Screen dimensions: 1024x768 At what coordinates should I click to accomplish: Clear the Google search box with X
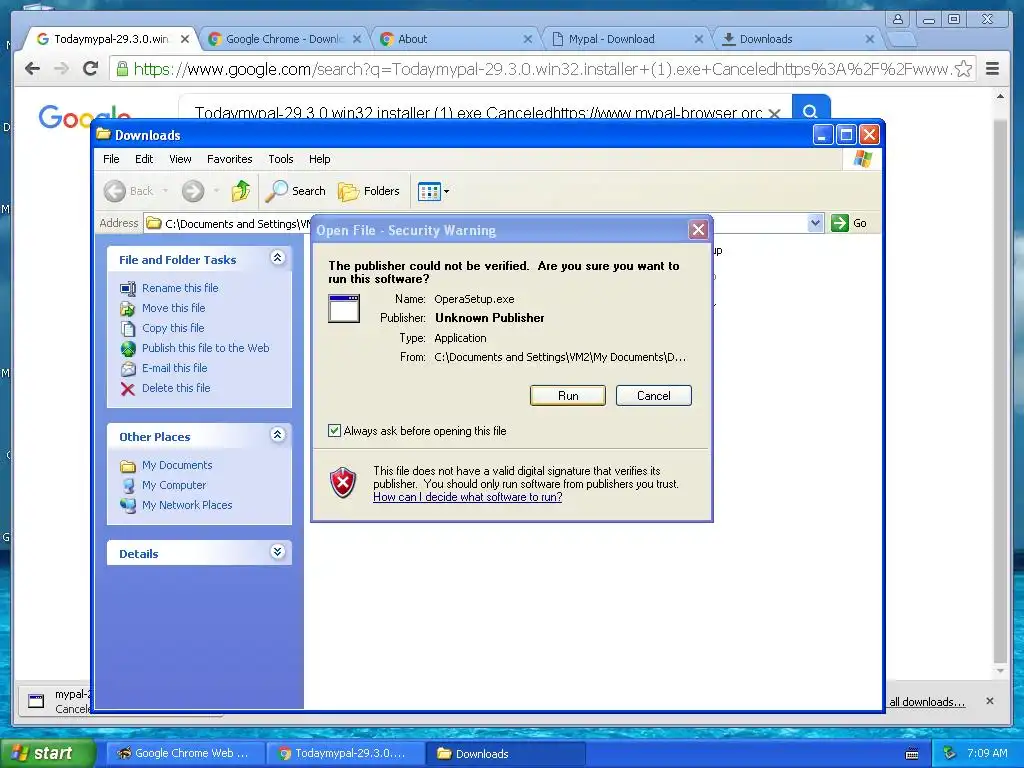(x=775, y=113)
